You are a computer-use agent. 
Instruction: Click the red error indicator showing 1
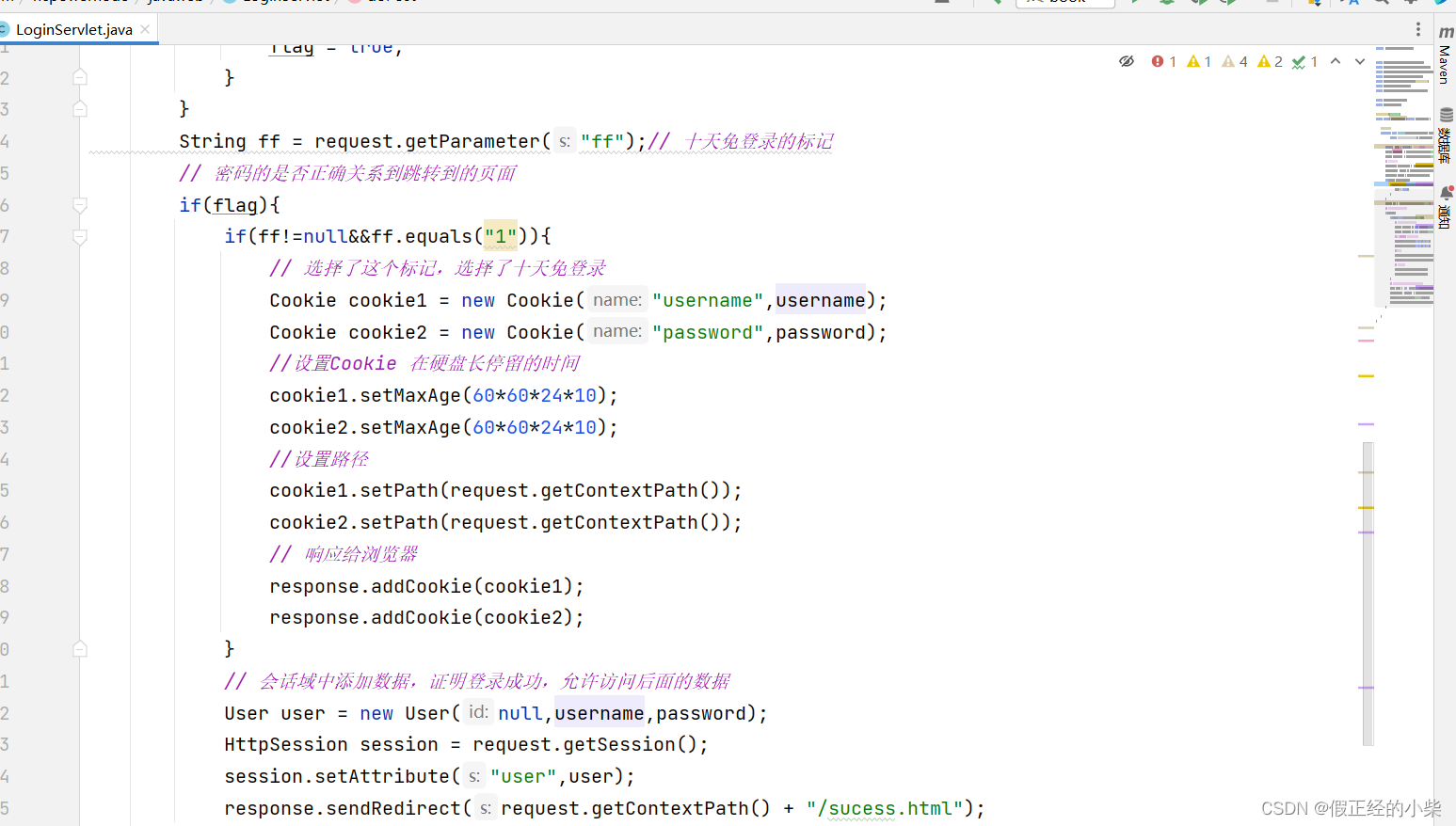1164,61
